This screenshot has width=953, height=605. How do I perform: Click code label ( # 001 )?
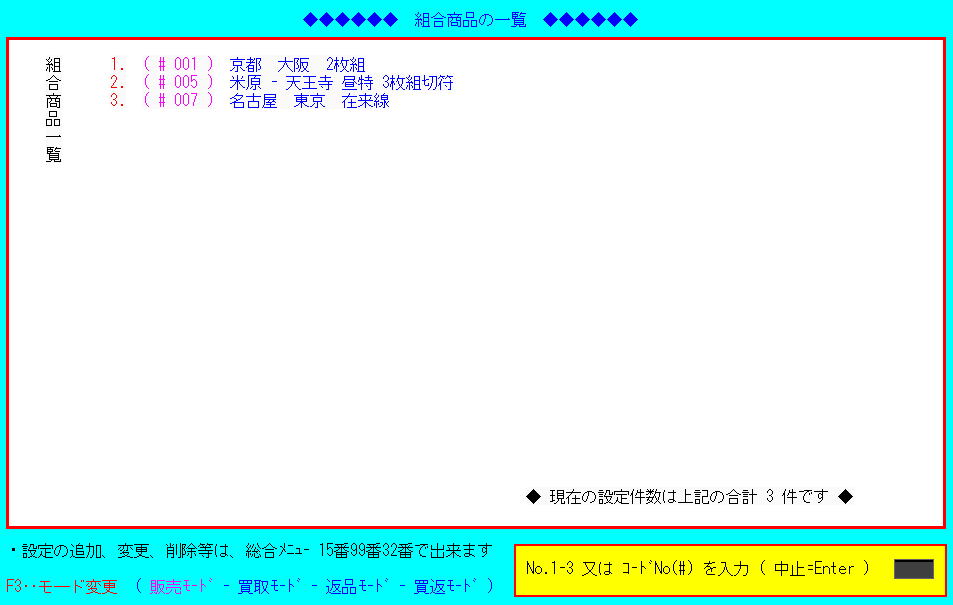pos(178,64)
